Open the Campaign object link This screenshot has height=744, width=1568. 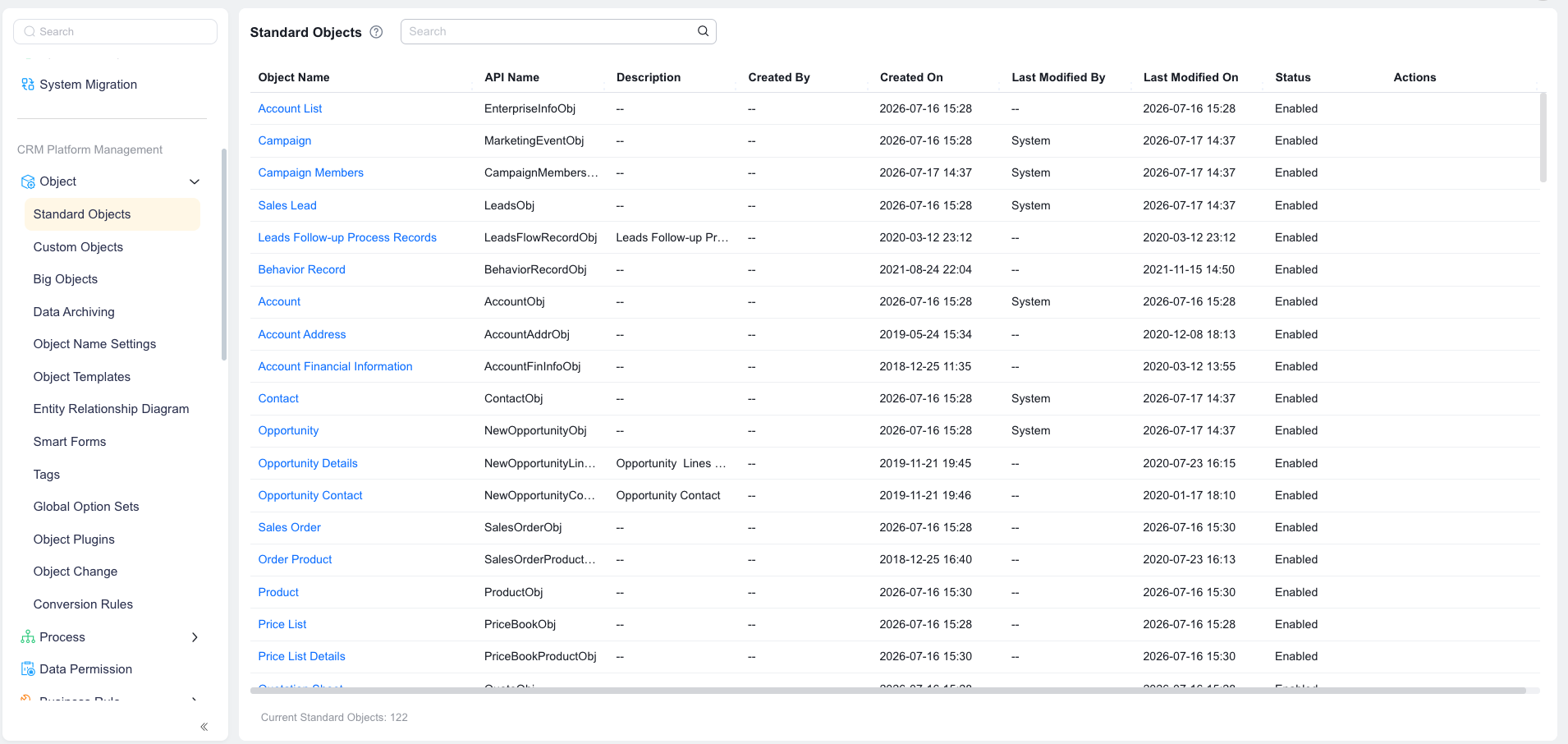click(285, 140)
